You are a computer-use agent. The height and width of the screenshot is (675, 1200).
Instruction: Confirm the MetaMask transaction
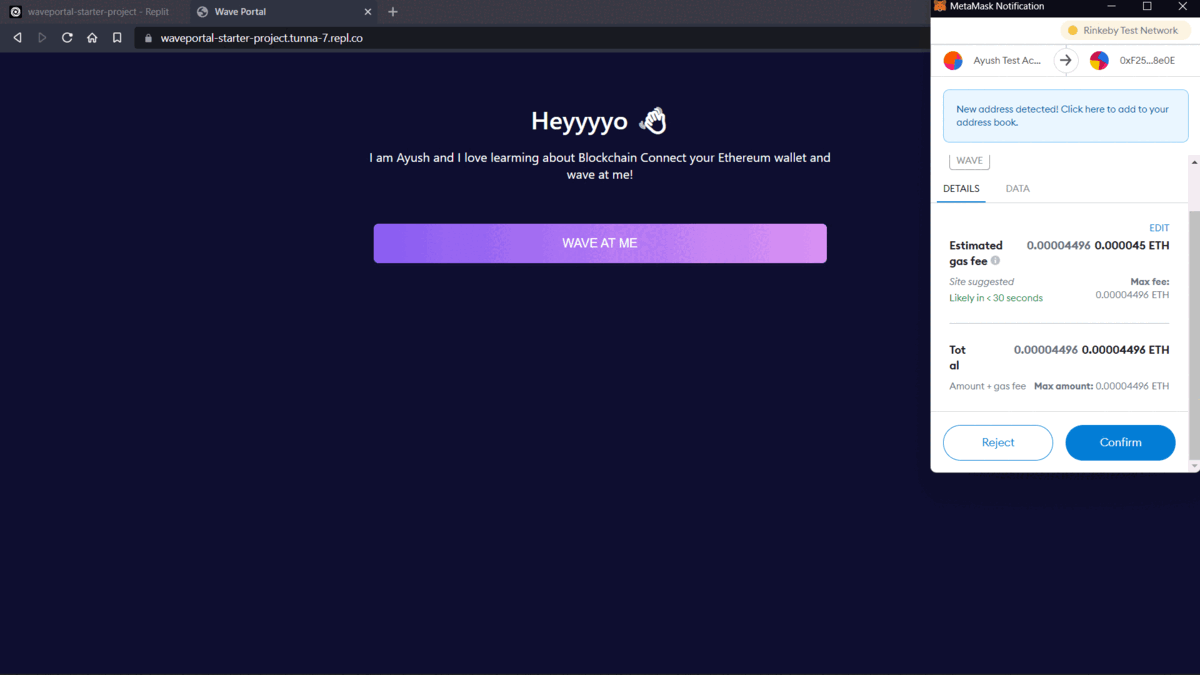tap(1120, 442)
